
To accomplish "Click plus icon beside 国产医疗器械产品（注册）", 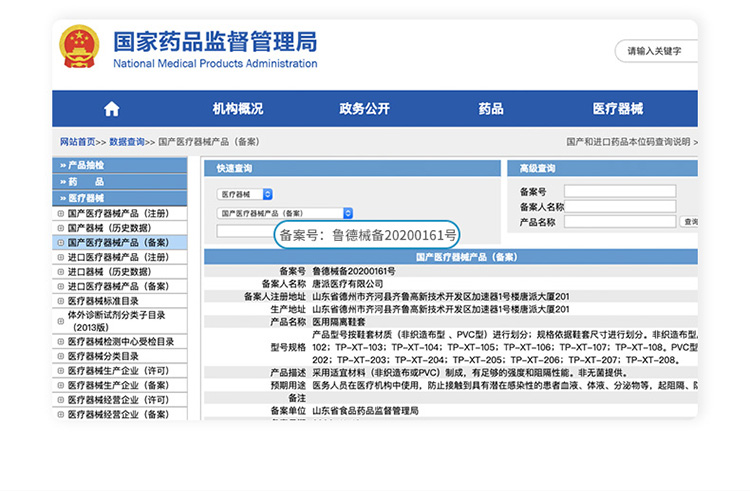I will [x=61, y=213].
